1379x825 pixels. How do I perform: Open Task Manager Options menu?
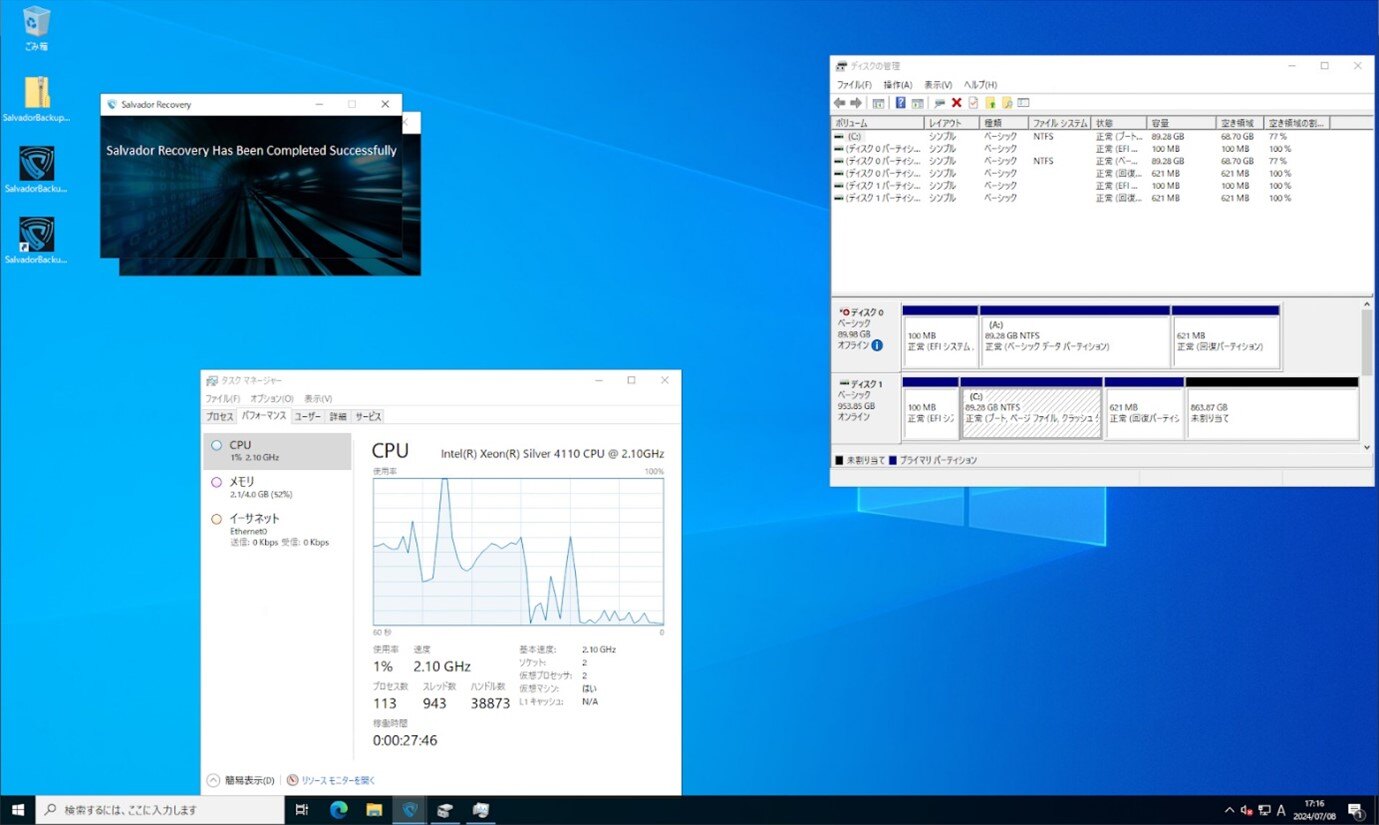(x=271, y=398)
